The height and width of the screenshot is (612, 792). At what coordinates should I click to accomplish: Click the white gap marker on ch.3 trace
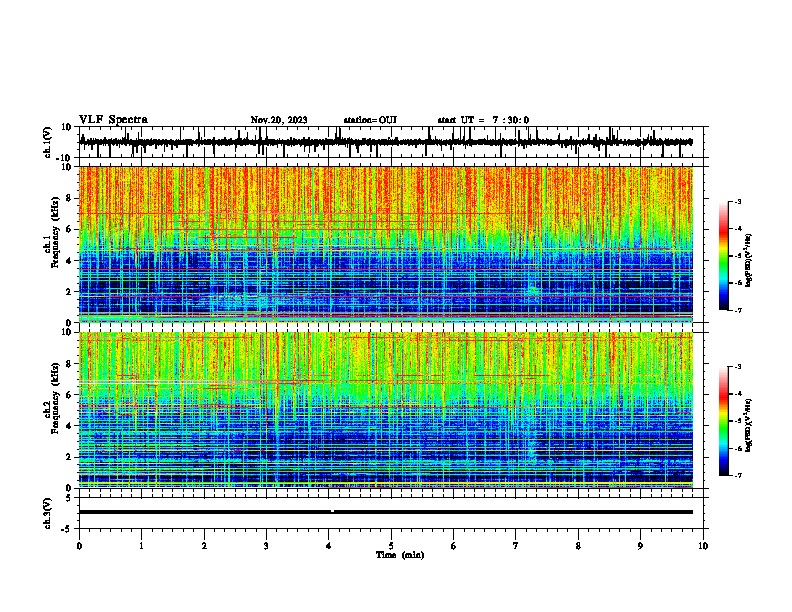pos(332,511)
